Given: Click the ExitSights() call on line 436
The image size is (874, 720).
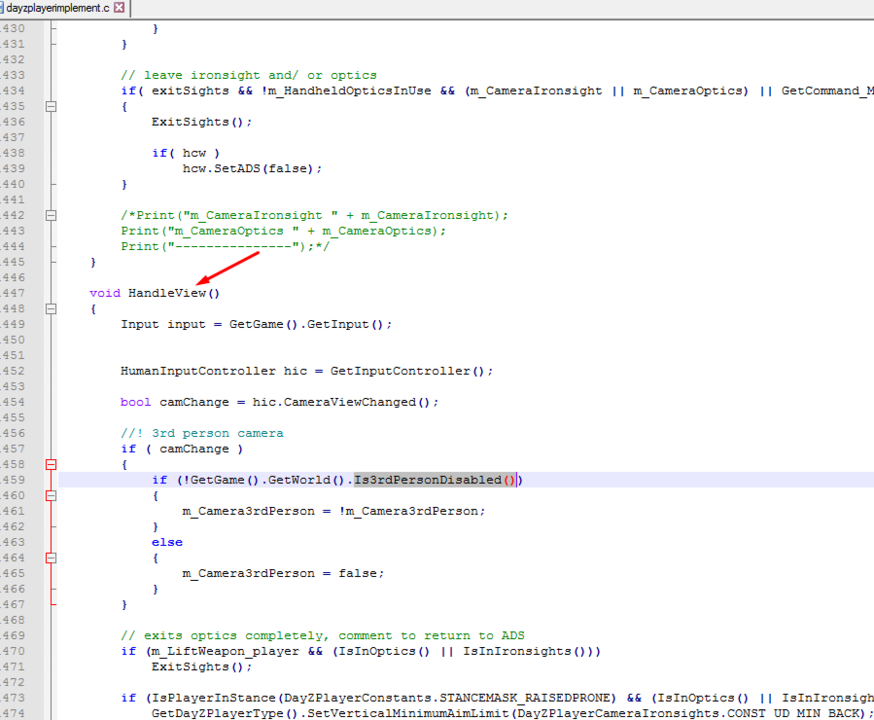Looking at the screenshot, I should click(x=201, y=122).
